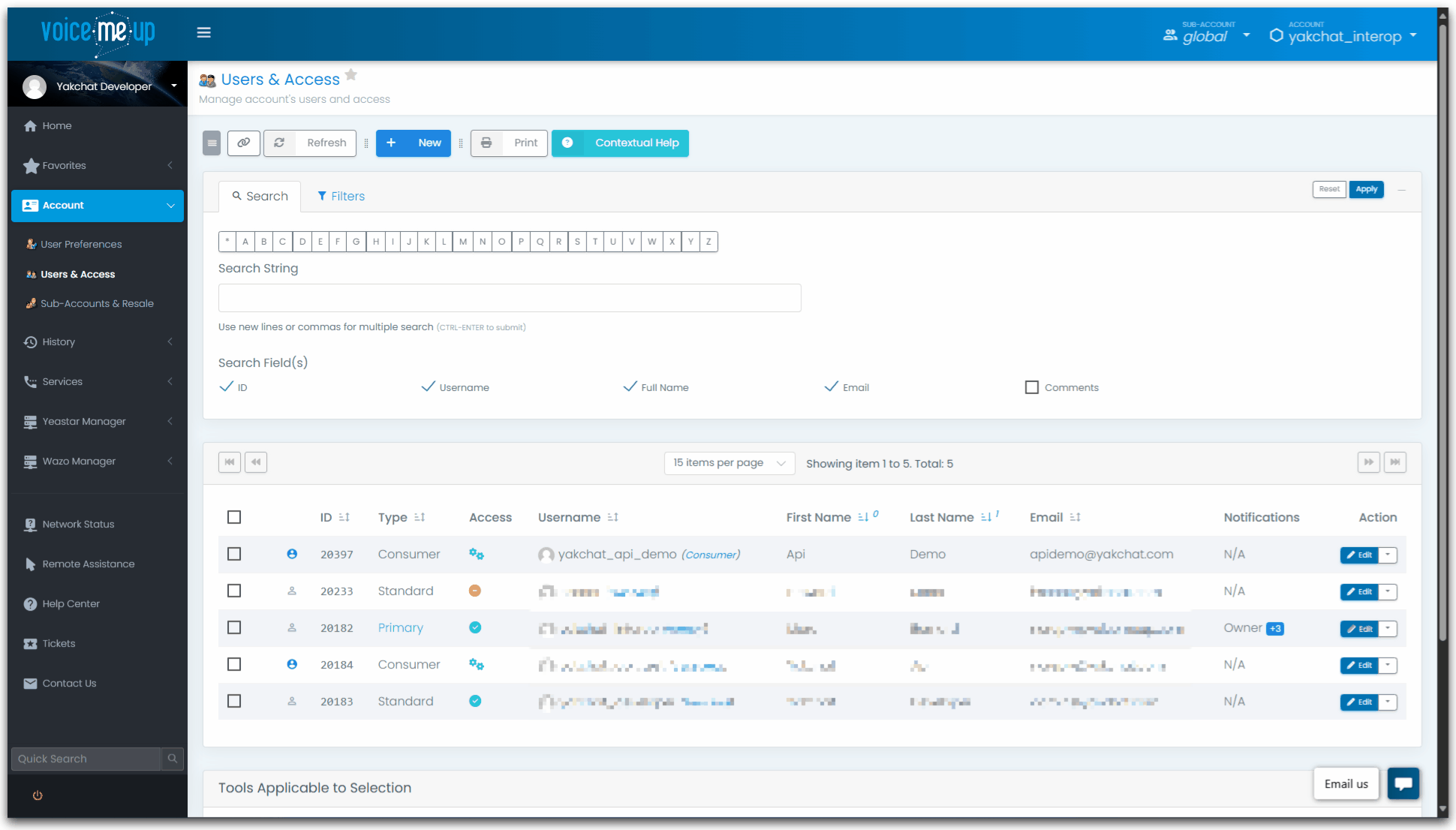Go to next page of results
The image size is (1456, 830).
coord(1369,462)
